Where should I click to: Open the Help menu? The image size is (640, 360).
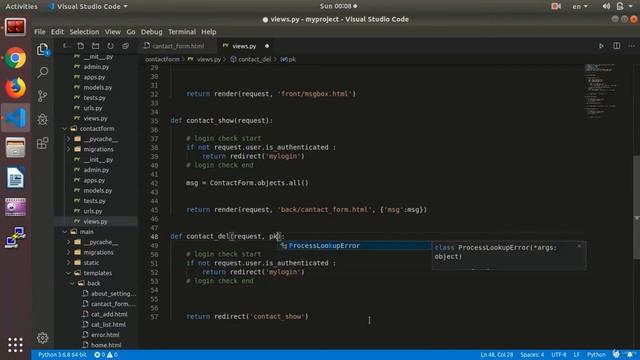click(x=209, y=32)
